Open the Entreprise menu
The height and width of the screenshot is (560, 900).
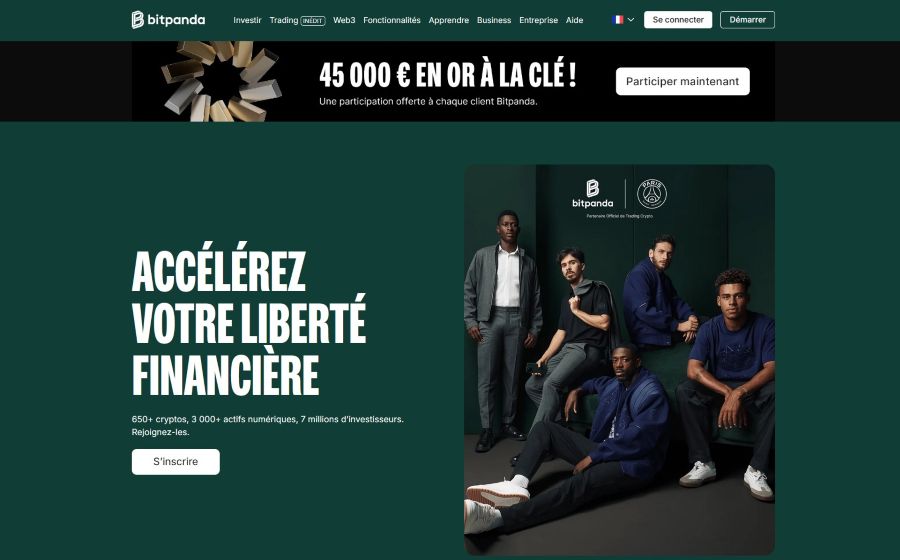[x=538, y=20]
